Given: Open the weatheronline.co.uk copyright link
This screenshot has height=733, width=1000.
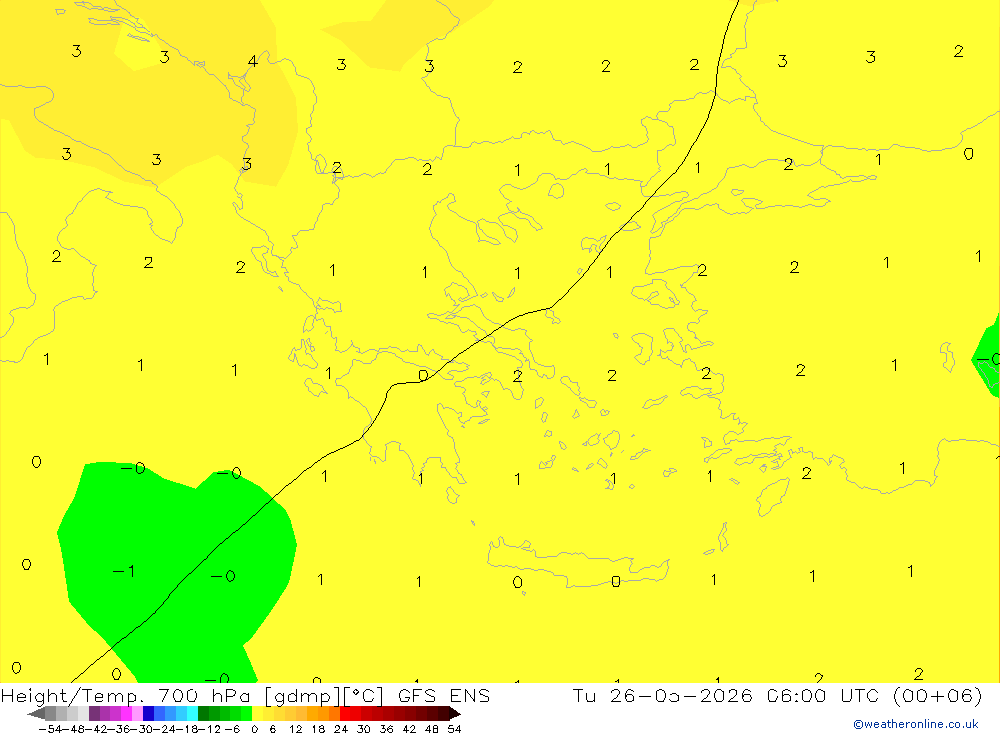Looking at the screenshot, I should (915, 724).
